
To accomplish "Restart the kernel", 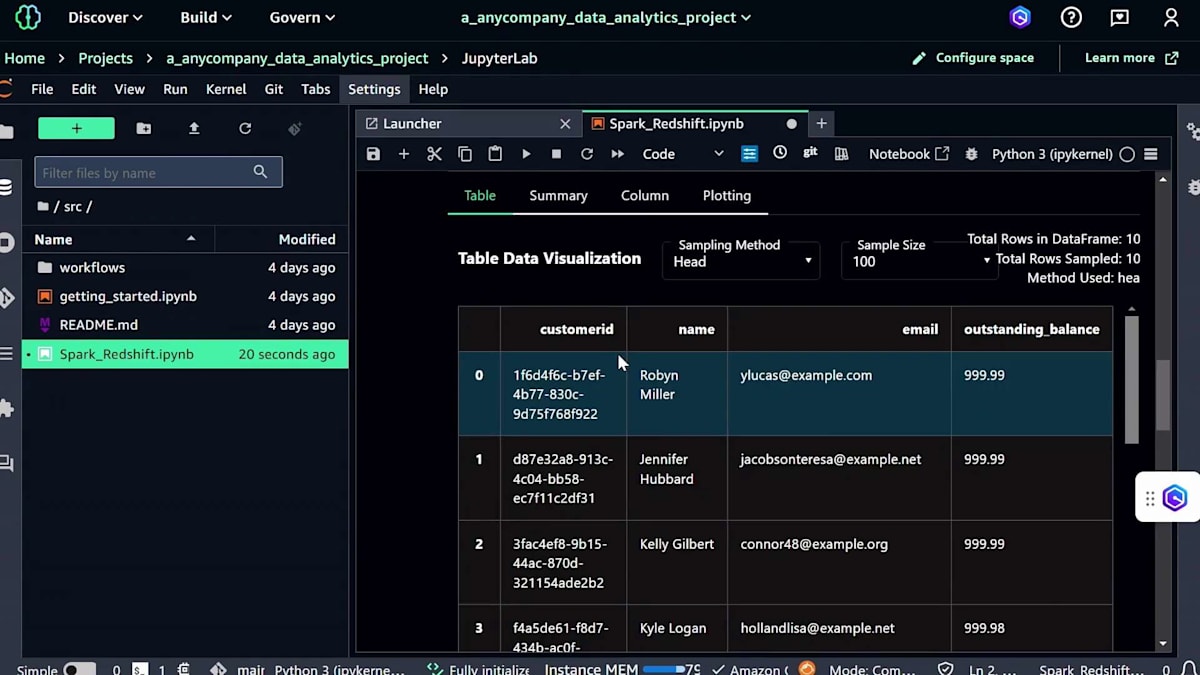I will (587, 154).
